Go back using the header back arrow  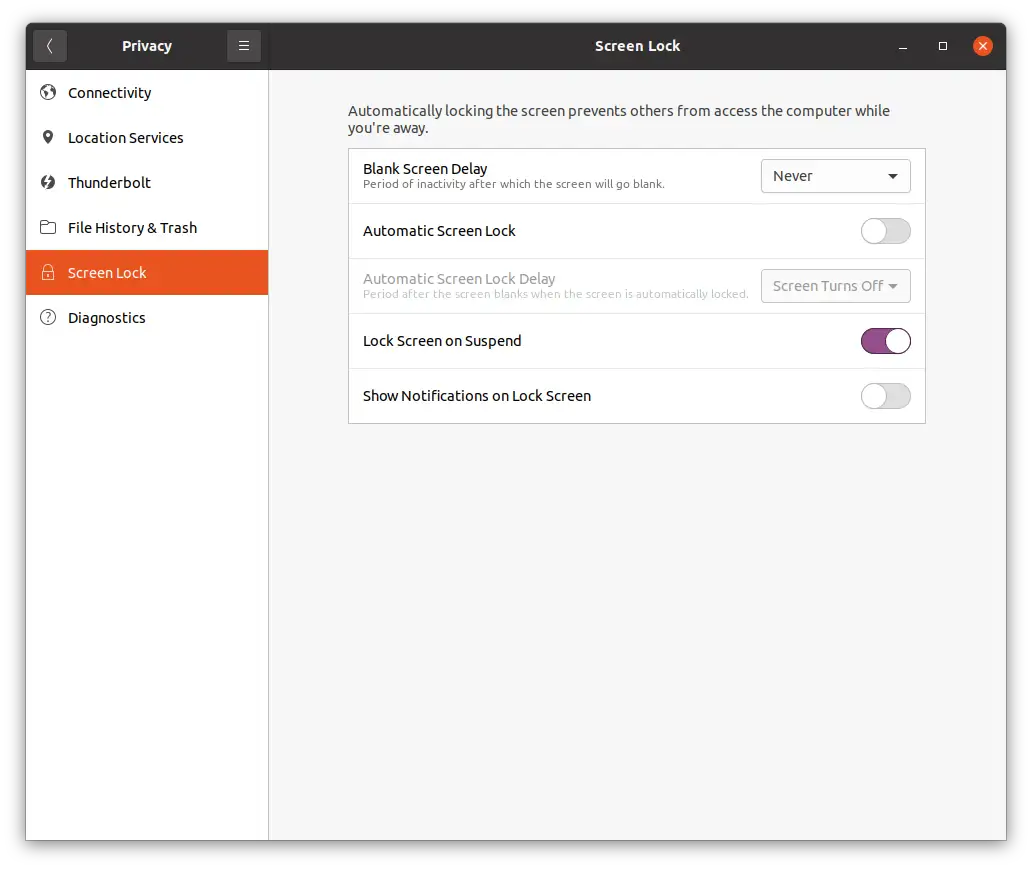(x=49, y=46)
